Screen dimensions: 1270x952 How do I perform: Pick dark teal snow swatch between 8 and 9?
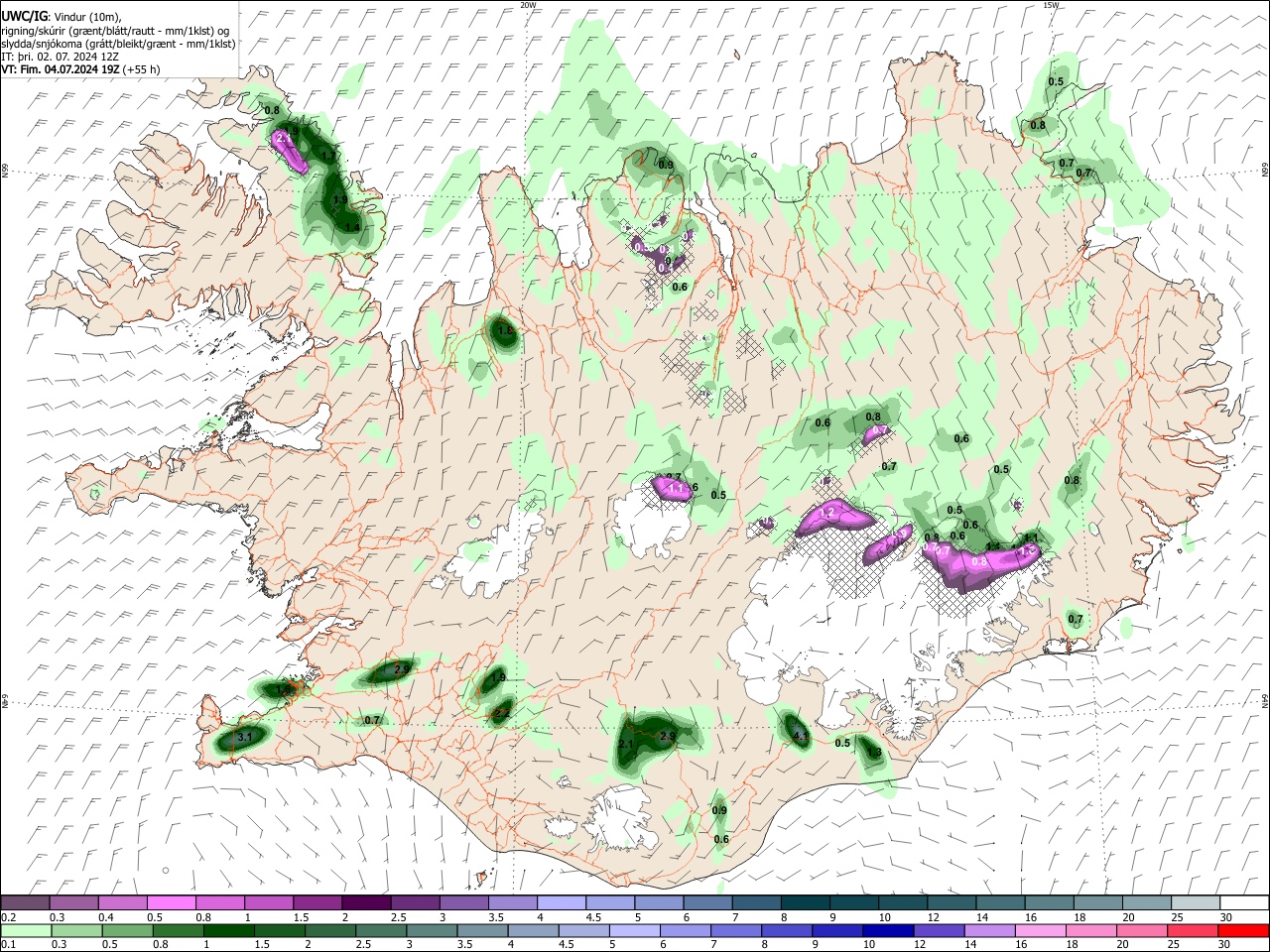point(805,902)
